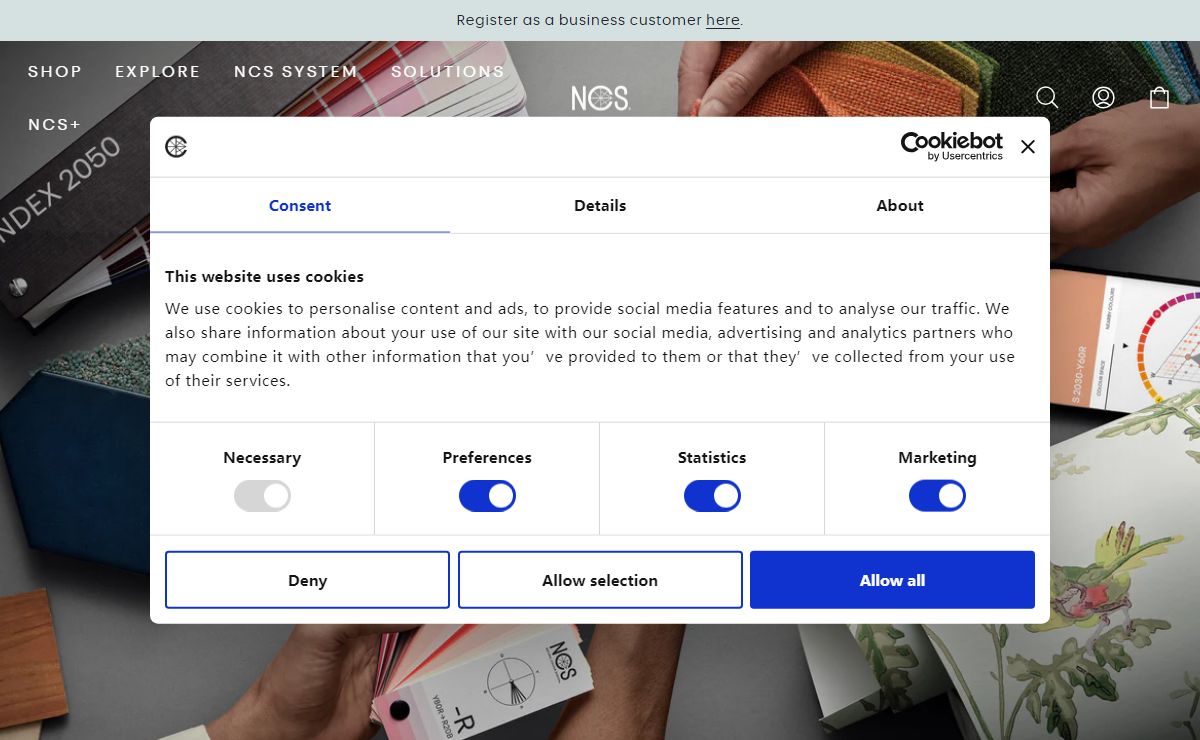The image size is (1200, 740).
Task: Expand the SHOP navigation menu
Action: (55, 72)
